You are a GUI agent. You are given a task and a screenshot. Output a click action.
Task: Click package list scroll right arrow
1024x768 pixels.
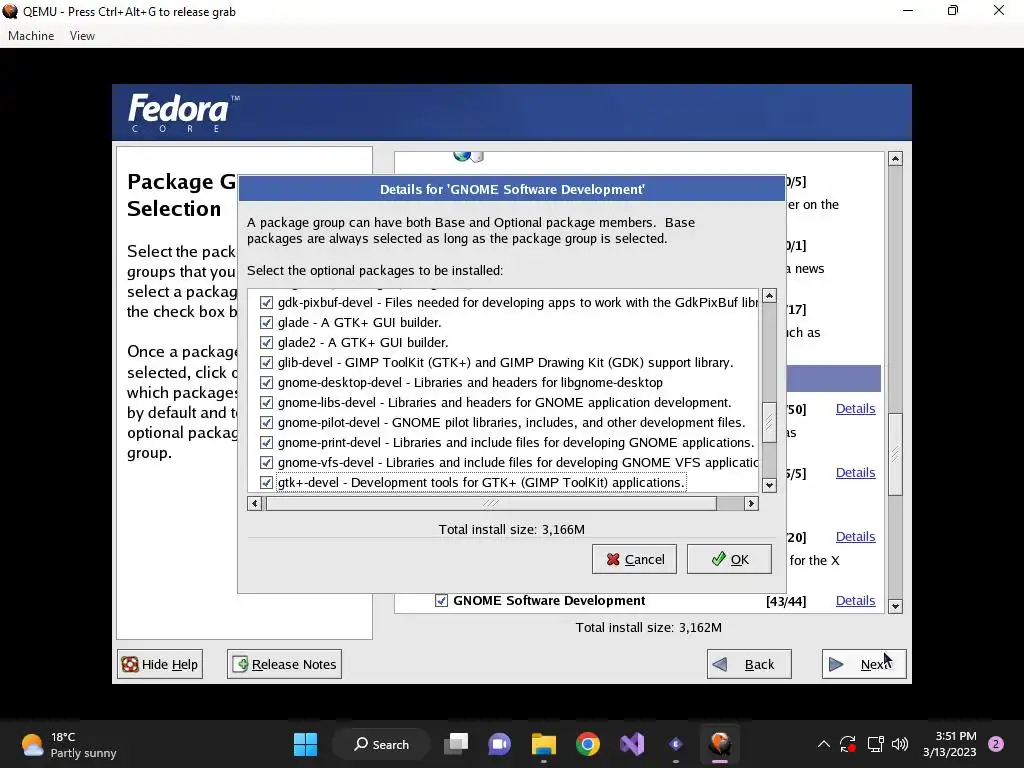click(x=751, y=503)
